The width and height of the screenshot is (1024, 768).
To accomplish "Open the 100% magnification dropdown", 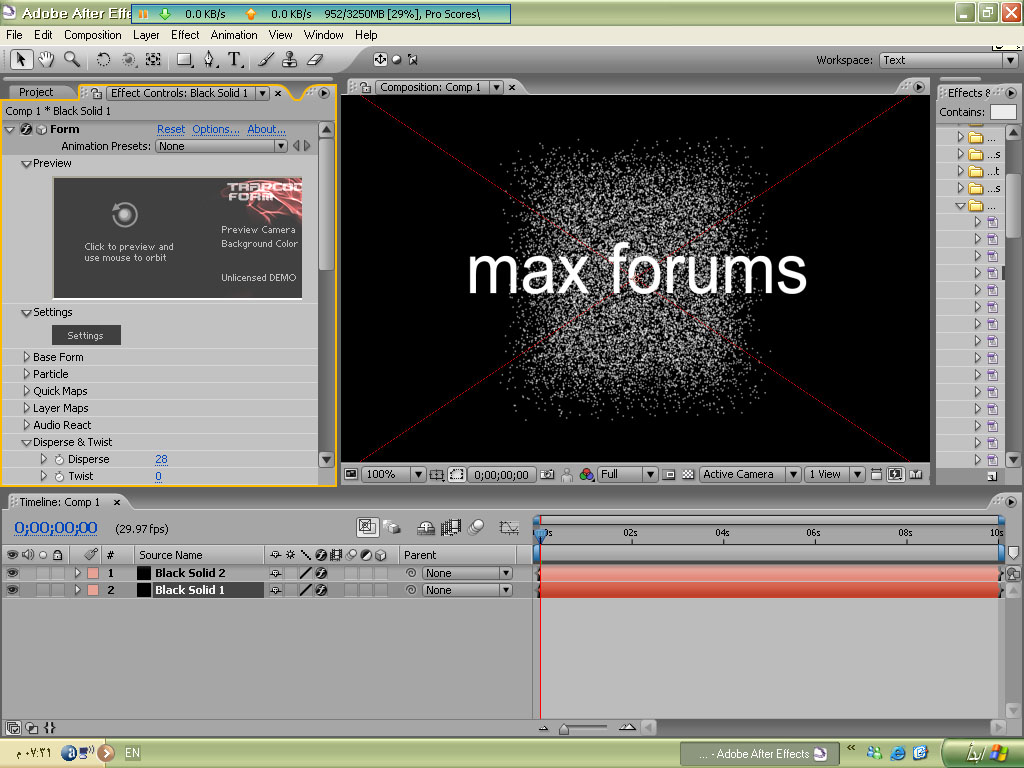I will pos(394,475).
